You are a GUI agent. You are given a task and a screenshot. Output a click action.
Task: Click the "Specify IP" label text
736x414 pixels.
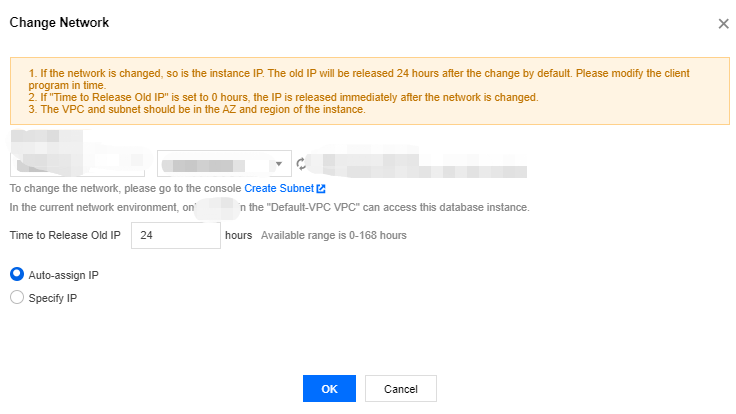[53, 297]
